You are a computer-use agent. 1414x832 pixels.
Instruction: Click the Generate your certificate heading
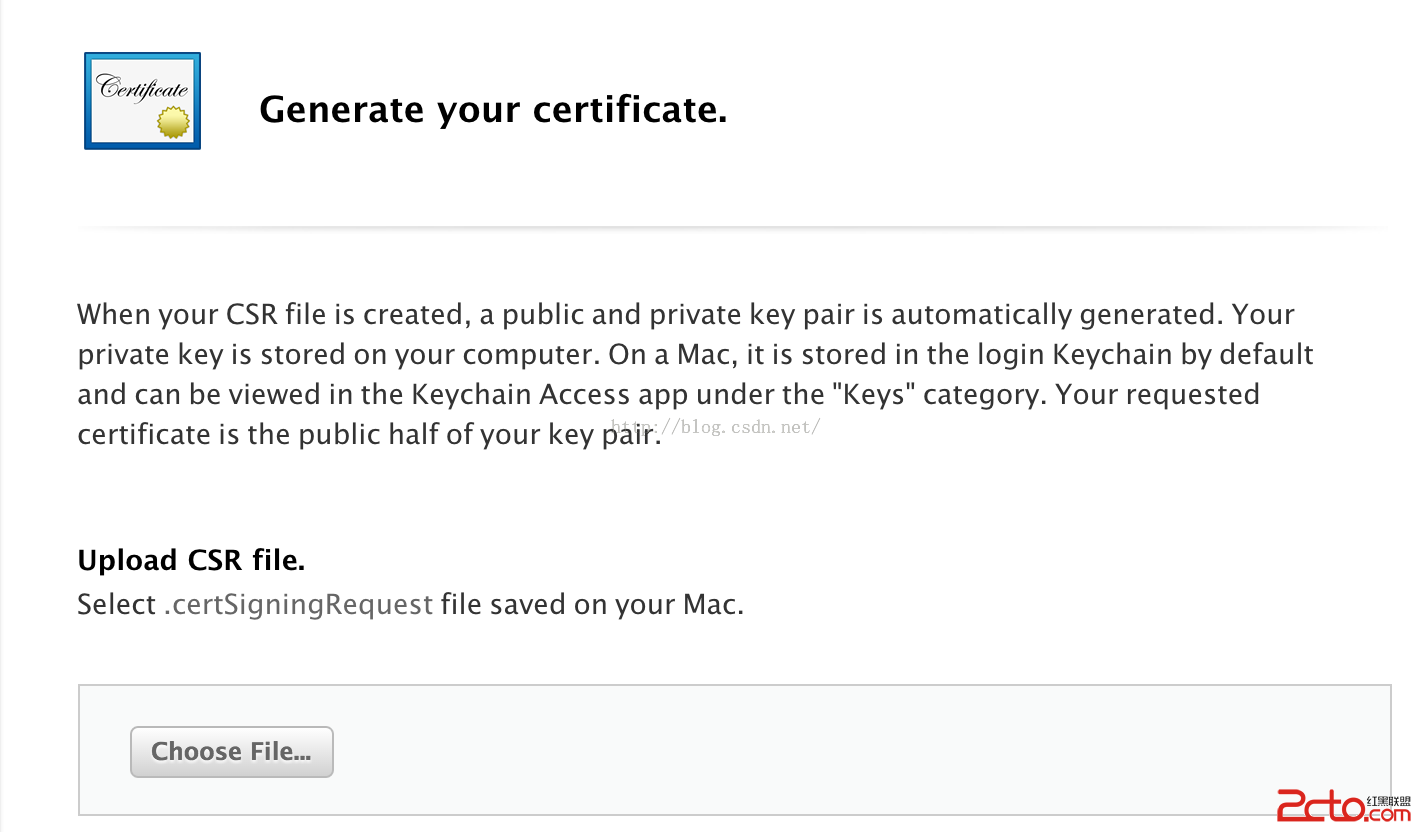[492, 110]
